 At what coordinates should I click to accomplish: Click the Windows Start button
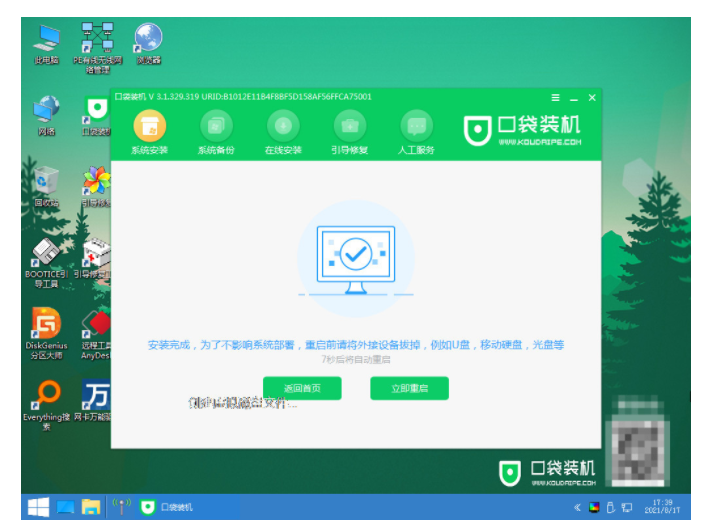tap(38, 506)
